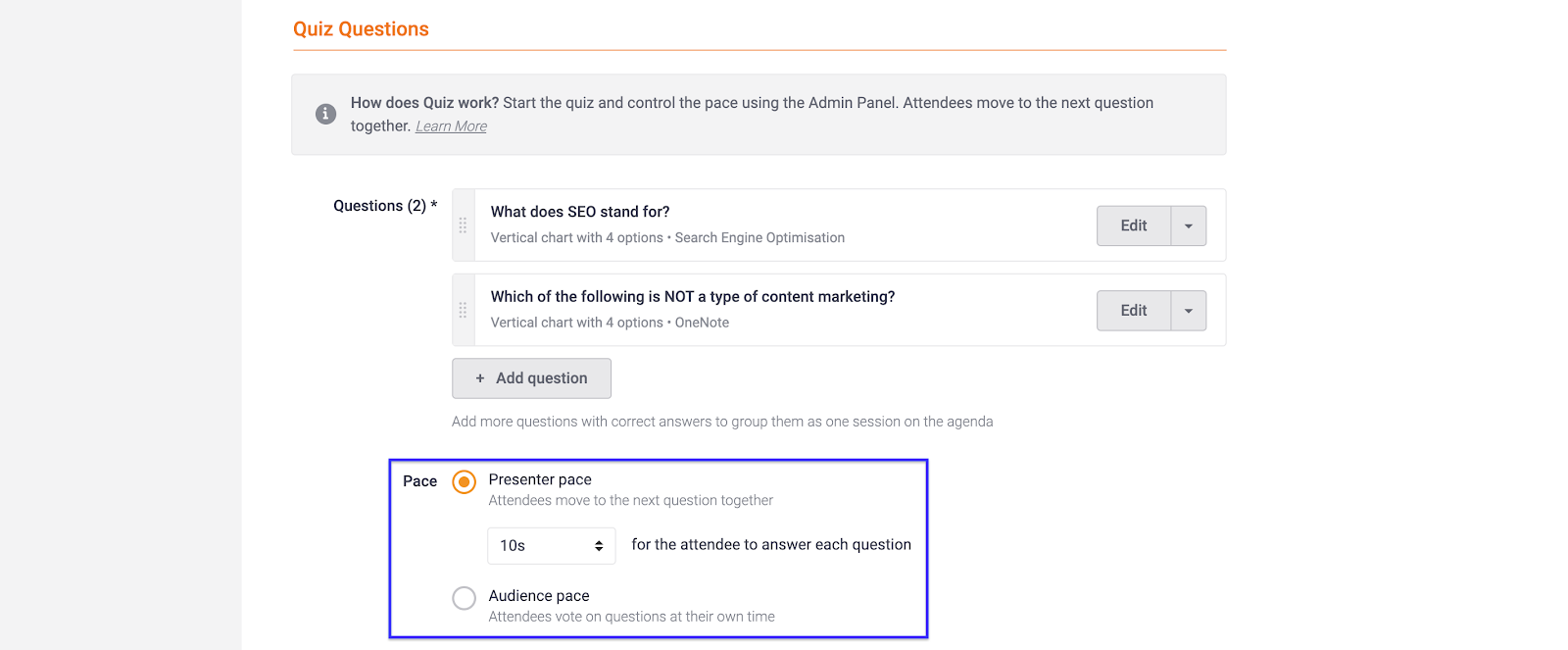Viewport: 1568px width, 650px height.
Task: Click the SEO question card description text
Action: (666, 237)
